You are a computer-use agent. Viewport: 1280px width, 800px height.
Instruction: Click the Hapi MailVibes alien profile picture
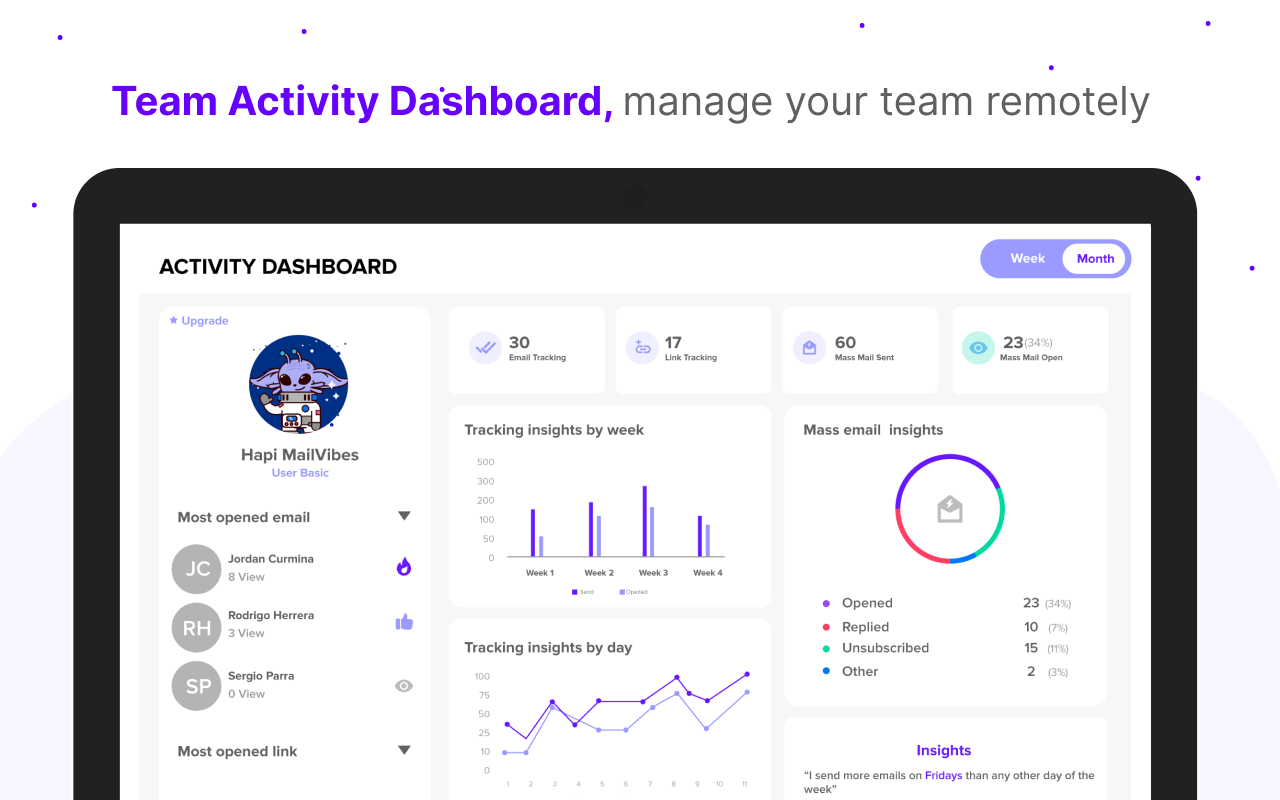pos(299,385)
